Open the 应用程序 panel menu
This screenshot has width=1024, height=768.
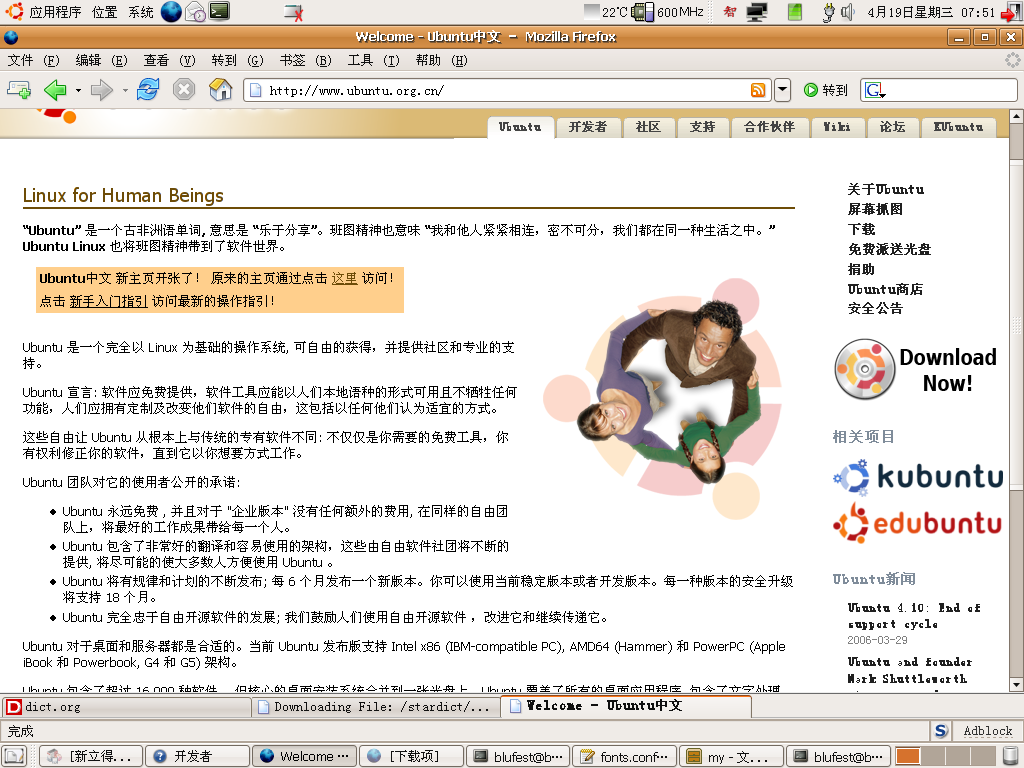point(55,12)
